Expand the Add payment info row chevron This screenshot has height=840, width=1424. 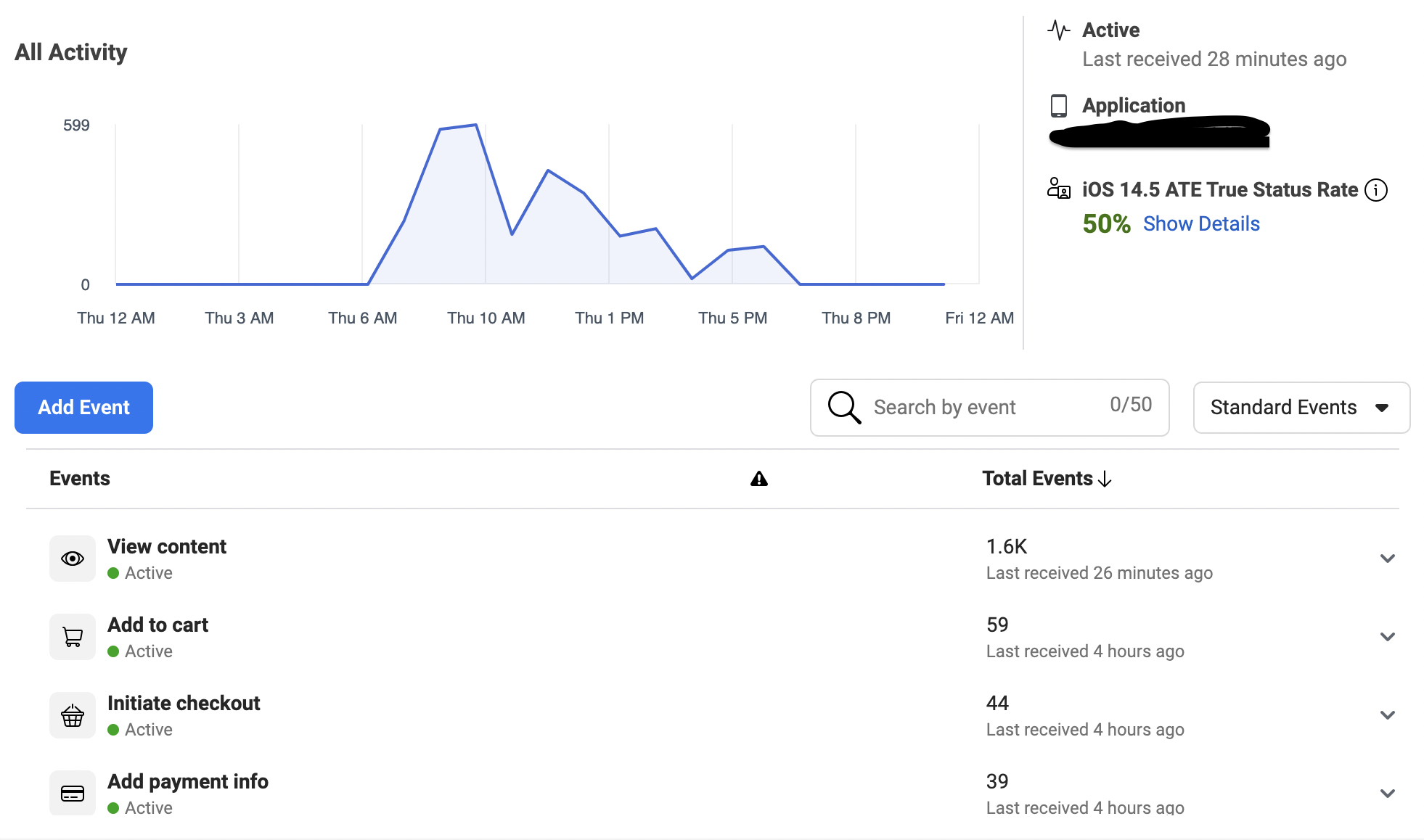pyautogui.click(x=1387, y=794)
